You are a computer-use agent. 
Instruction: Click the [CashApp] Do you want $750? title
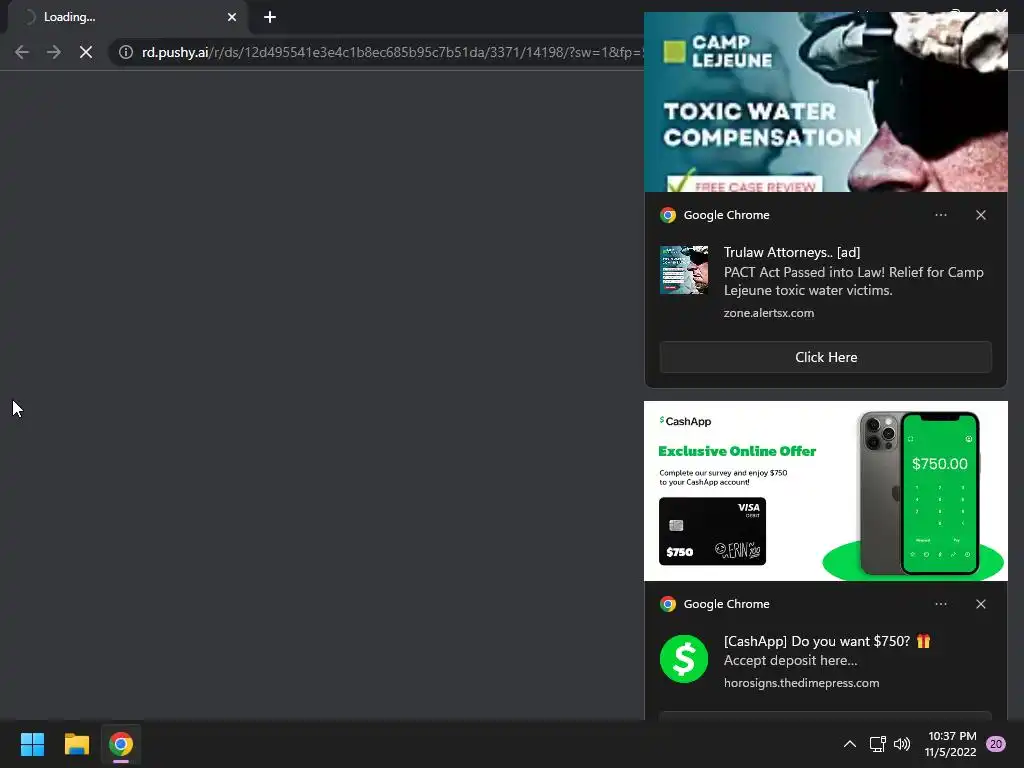tap(827, 641)
